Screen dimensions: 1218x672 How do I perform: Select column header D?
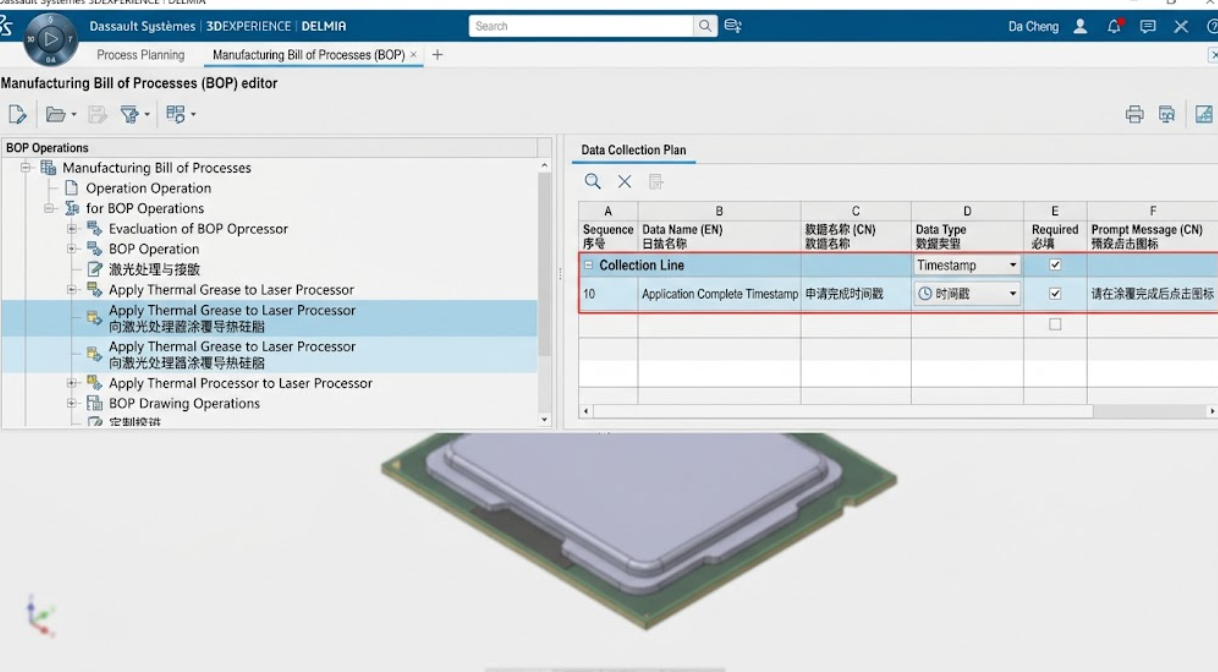pyautogui.click(x=967, y=211)
